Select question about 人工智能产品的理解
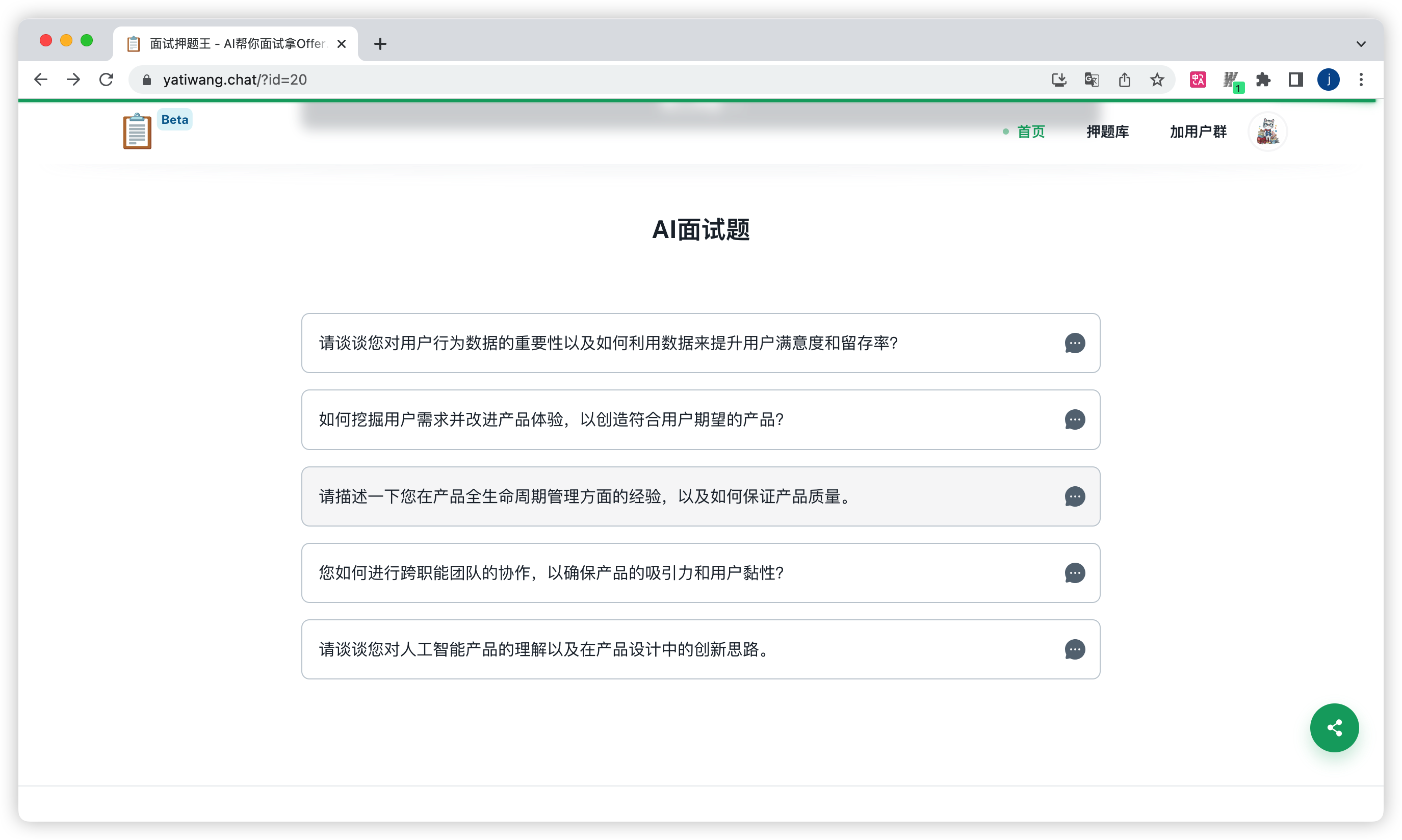Image resolution: width=1402 pixels, height=840 pixels. [x=700, y=649]
